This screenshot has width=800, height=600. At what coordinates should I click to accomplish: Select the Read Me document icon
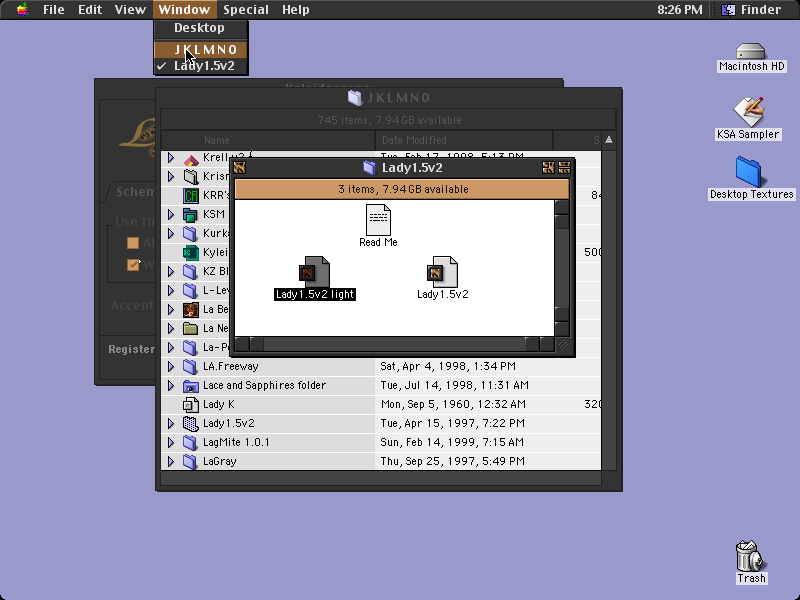pos(378,219)
